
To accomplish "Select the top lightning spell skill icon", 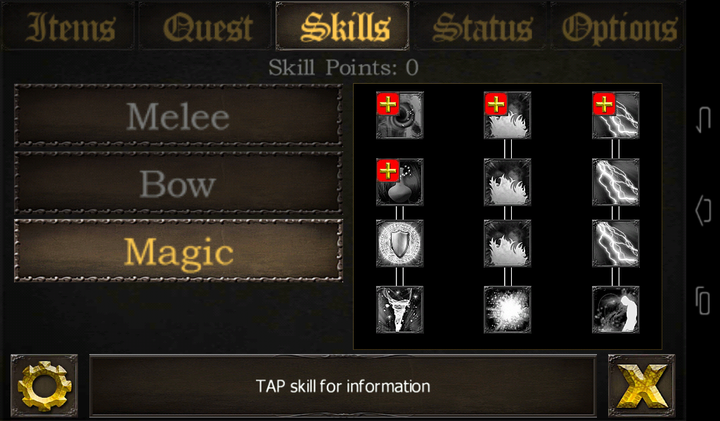I will 615,115.
